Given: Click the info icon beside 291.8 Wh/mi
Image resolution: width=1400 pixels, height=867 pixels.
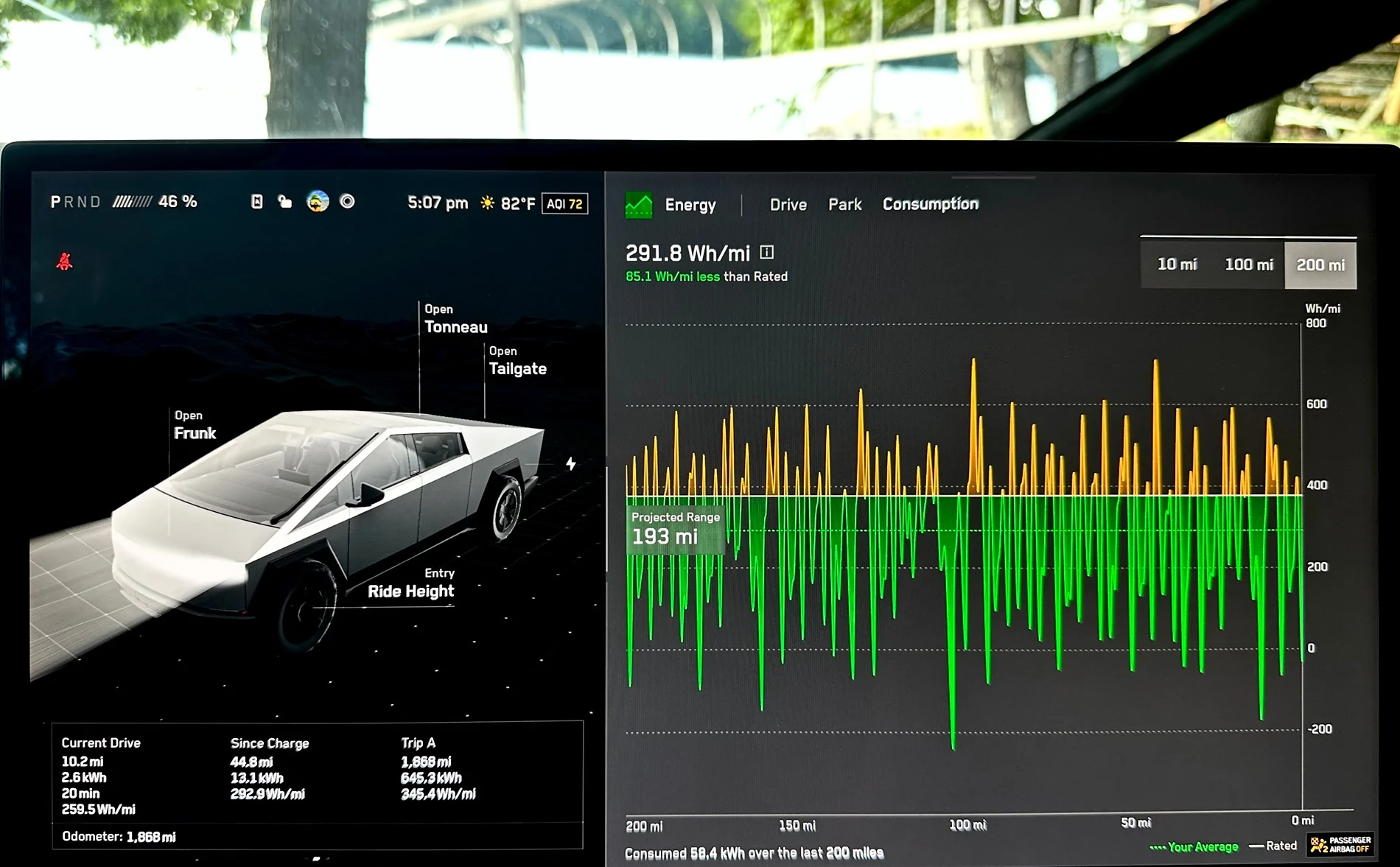Looking at the screenshot, I should pos(766,253).
